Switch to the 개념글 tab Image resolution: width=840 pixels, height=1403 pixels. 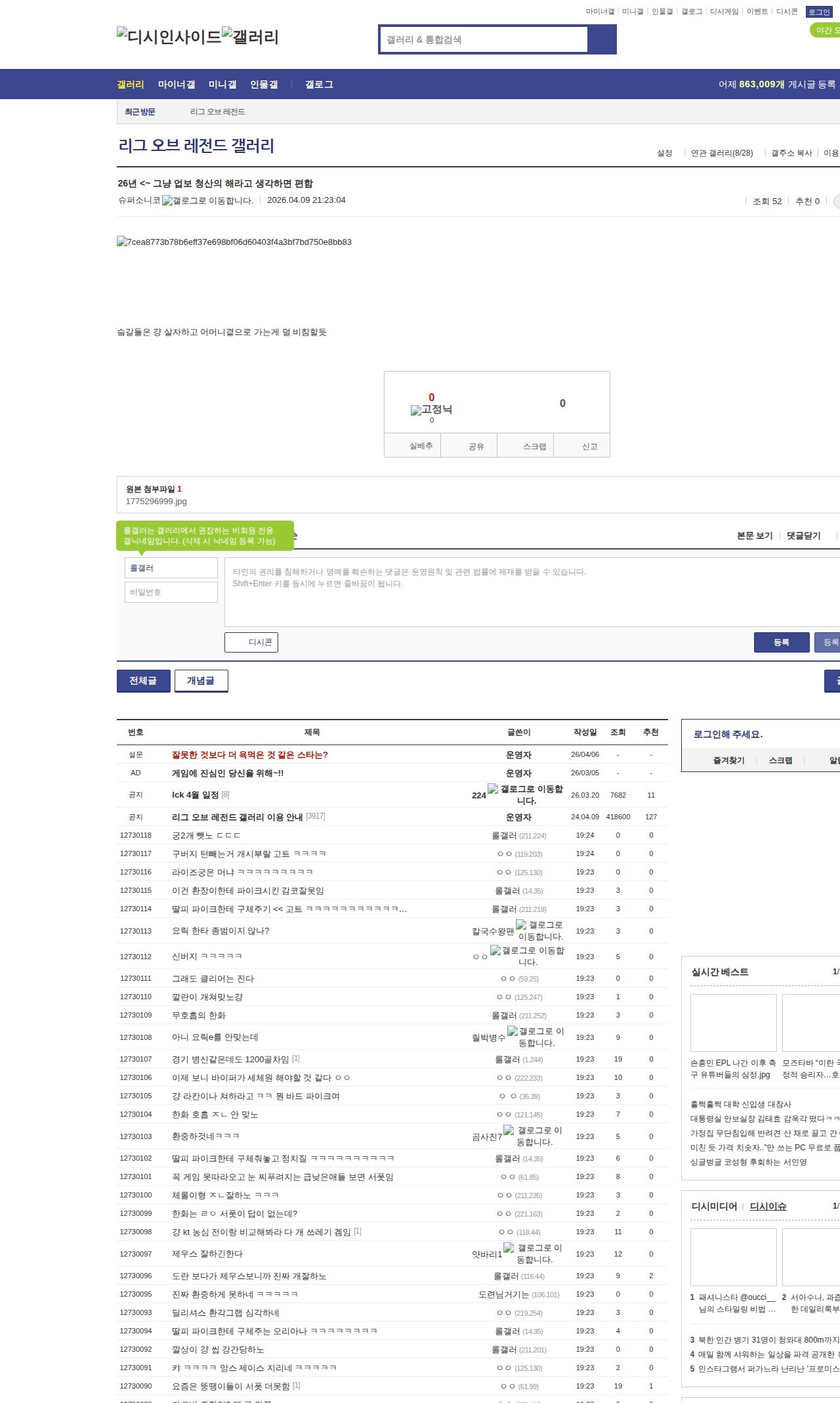201,681
